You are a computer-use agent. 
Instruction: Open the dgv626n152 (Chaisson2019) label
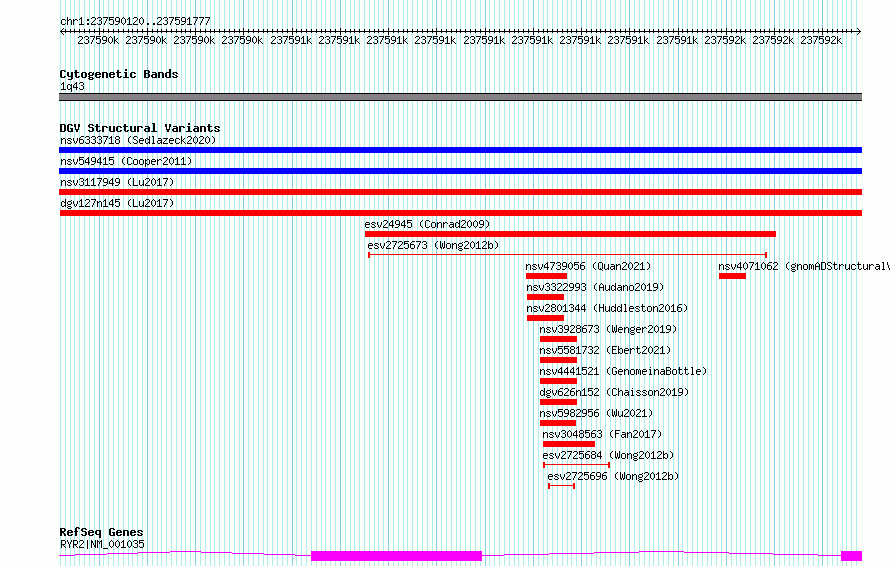coord(614,392)
